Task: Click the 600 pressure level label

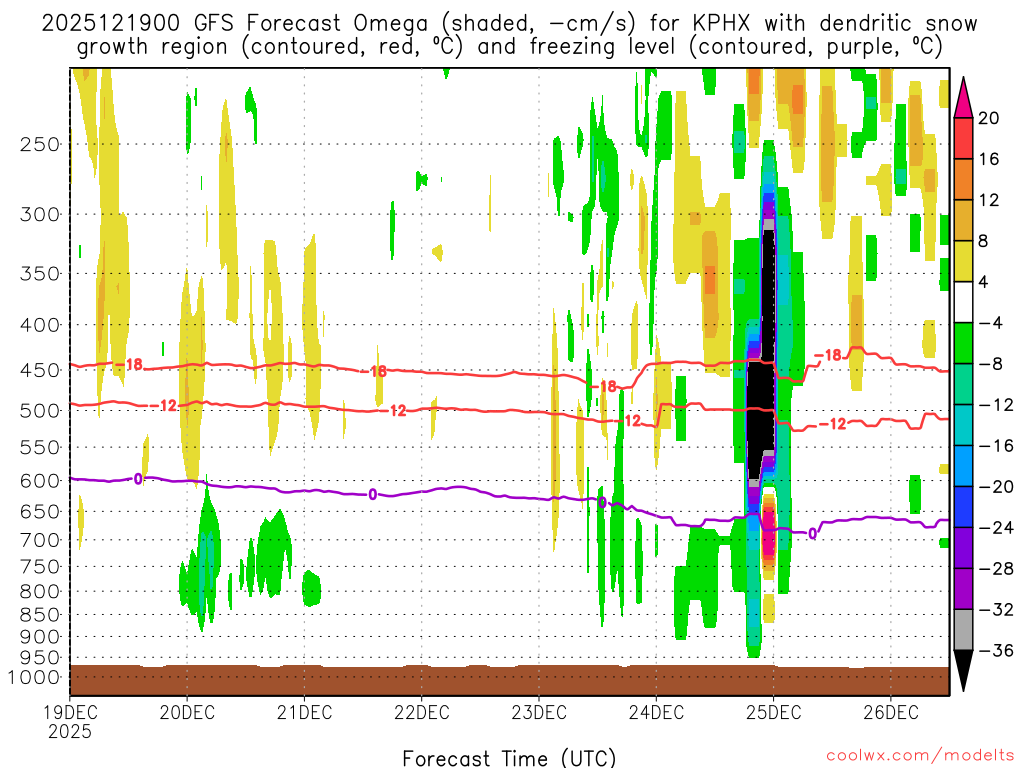Action: coord(40,481)
